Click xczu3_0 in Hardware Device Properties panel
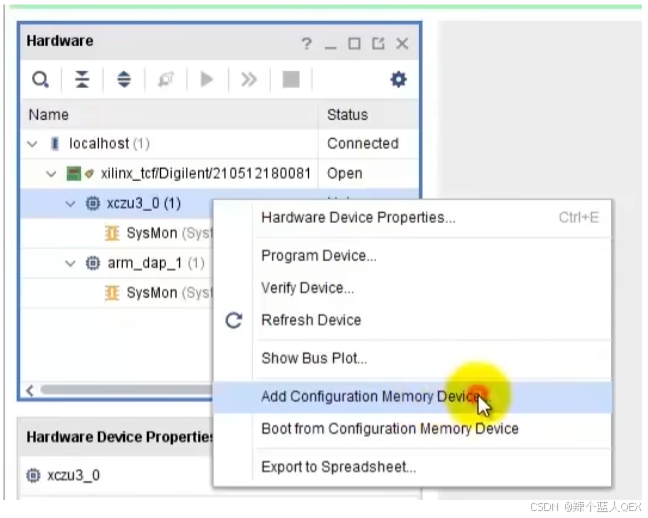Viewport: 648px width, 518px height. coord(73,475)
